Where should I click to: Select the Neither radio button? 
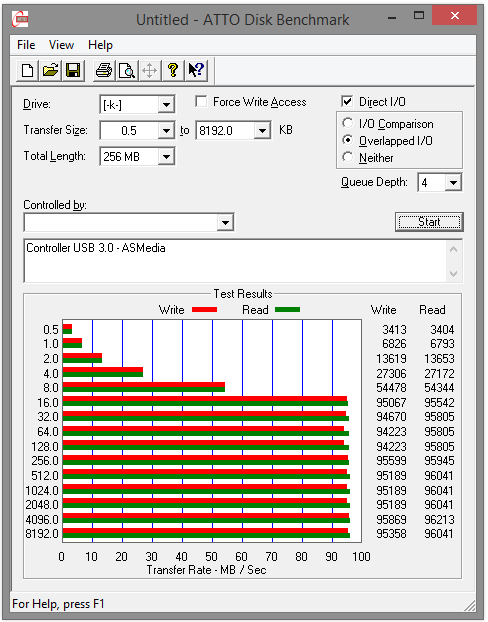347,157
